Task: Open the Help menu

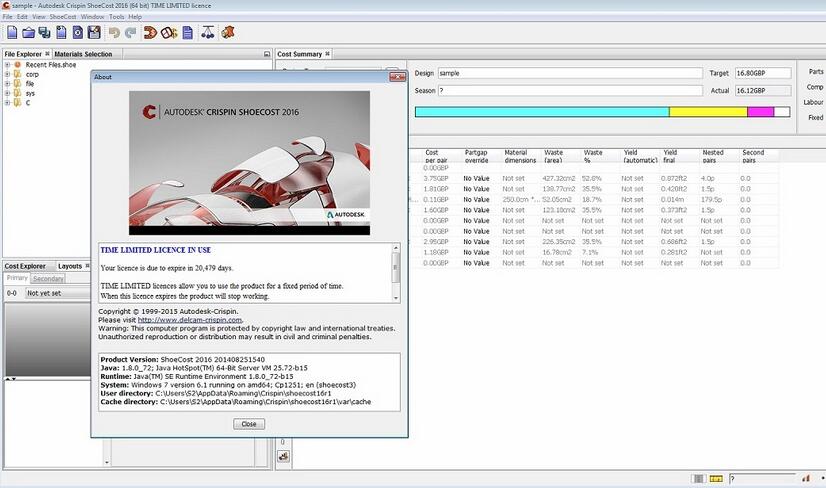Action: 135,17
